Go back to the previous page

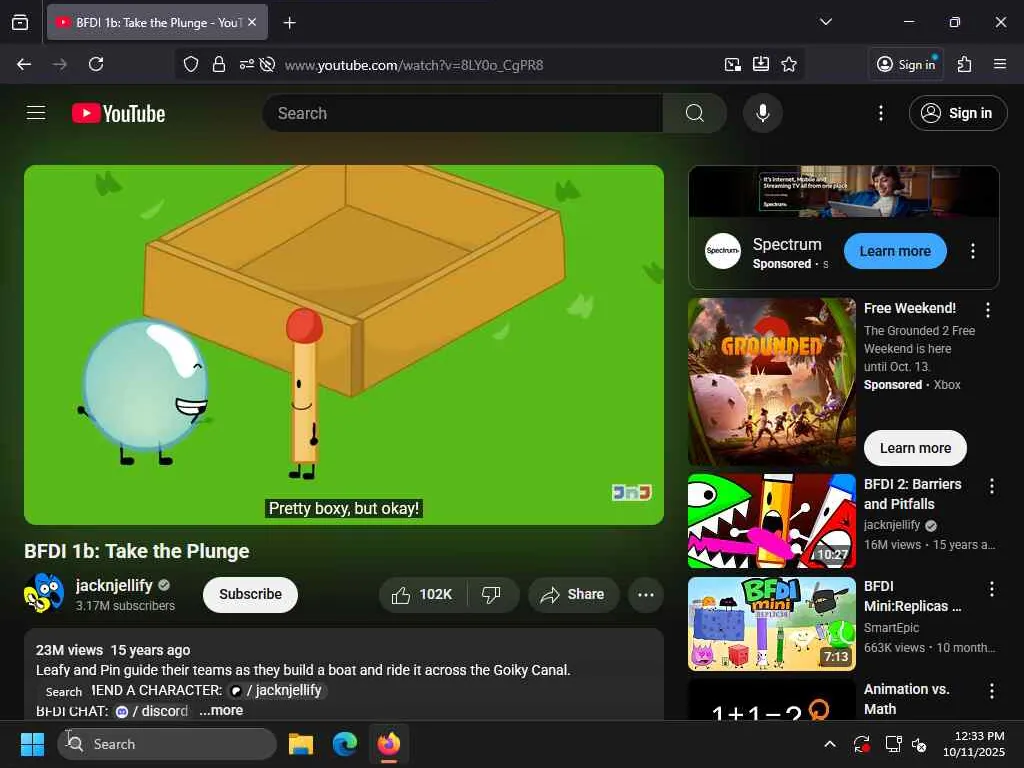click(24, 64)
